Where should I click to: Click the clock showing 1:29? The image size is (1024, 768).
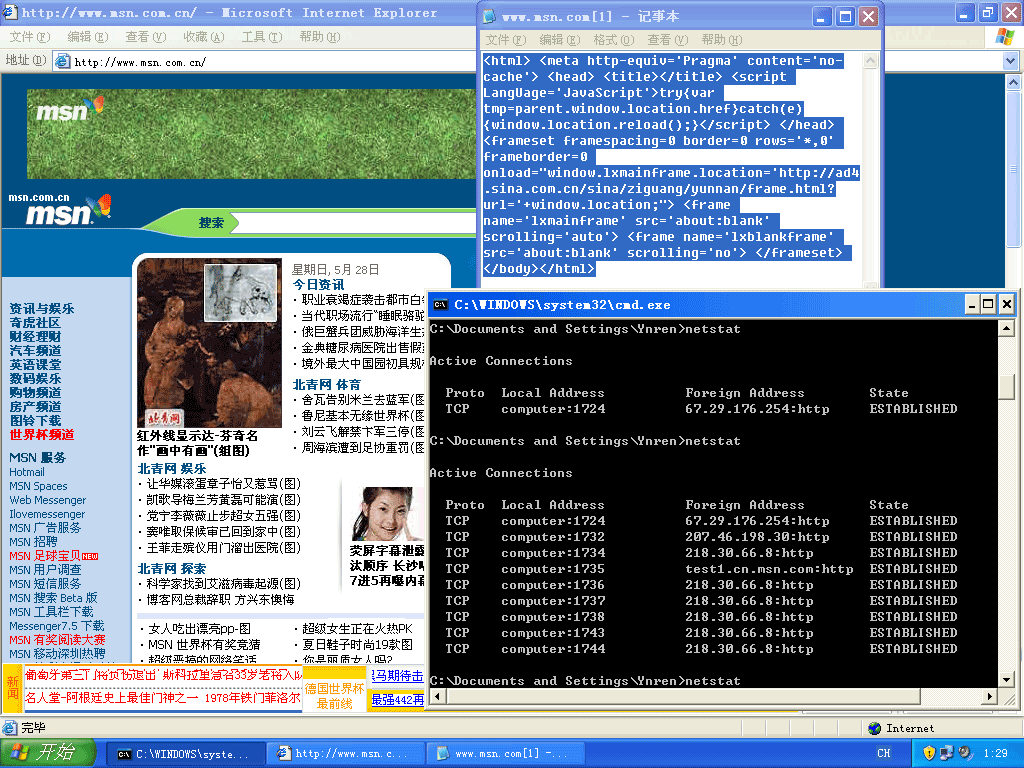pos(996,753)
